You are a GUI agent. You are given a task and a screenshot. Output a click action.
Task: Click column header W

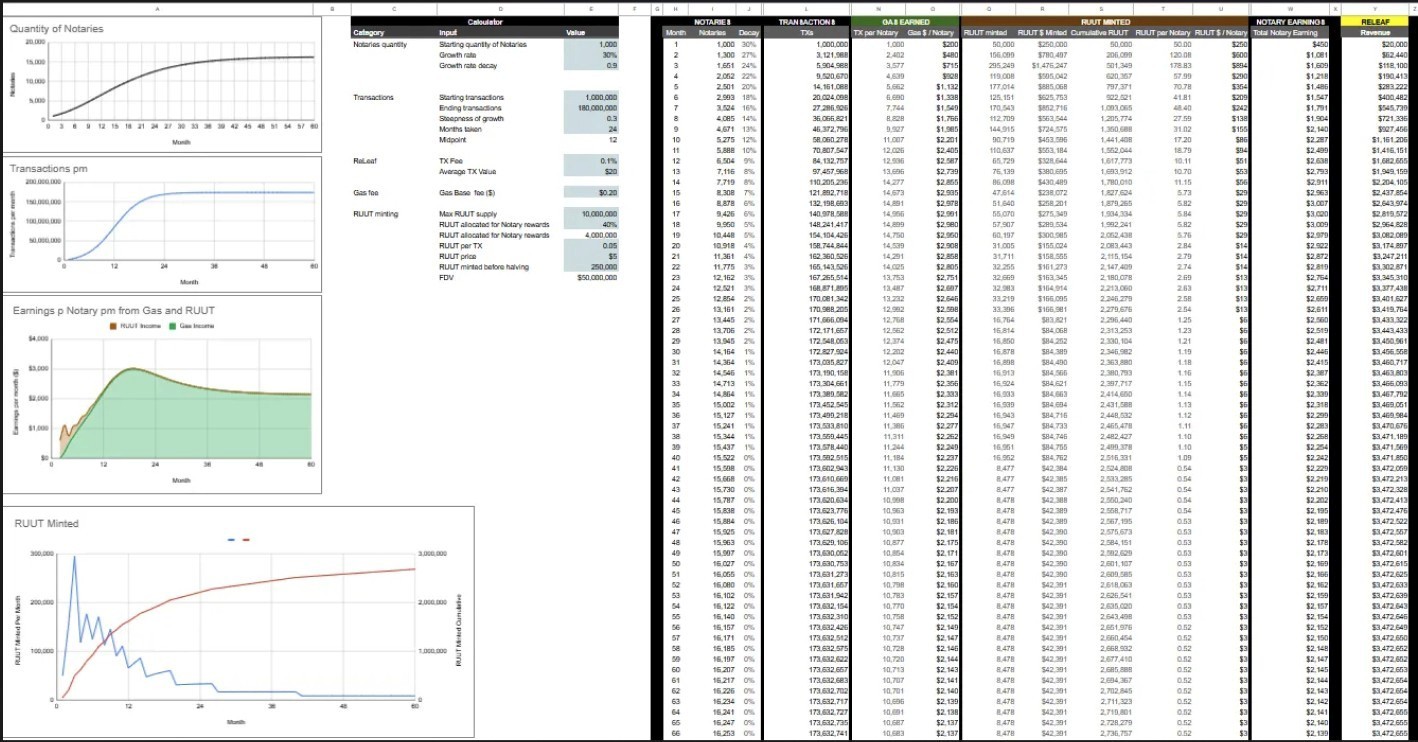pos(1289,8)
